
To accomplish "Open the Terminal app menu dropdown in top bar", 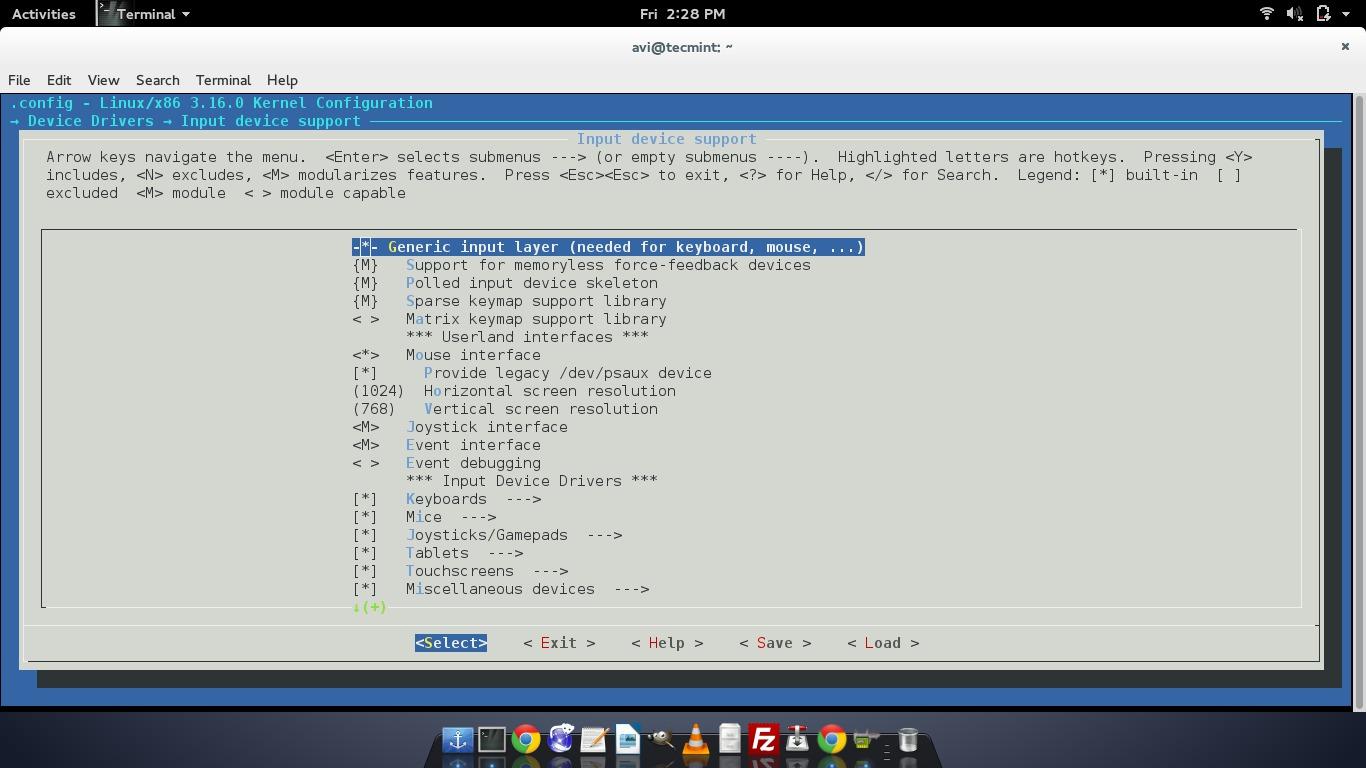I will point(152,14).
